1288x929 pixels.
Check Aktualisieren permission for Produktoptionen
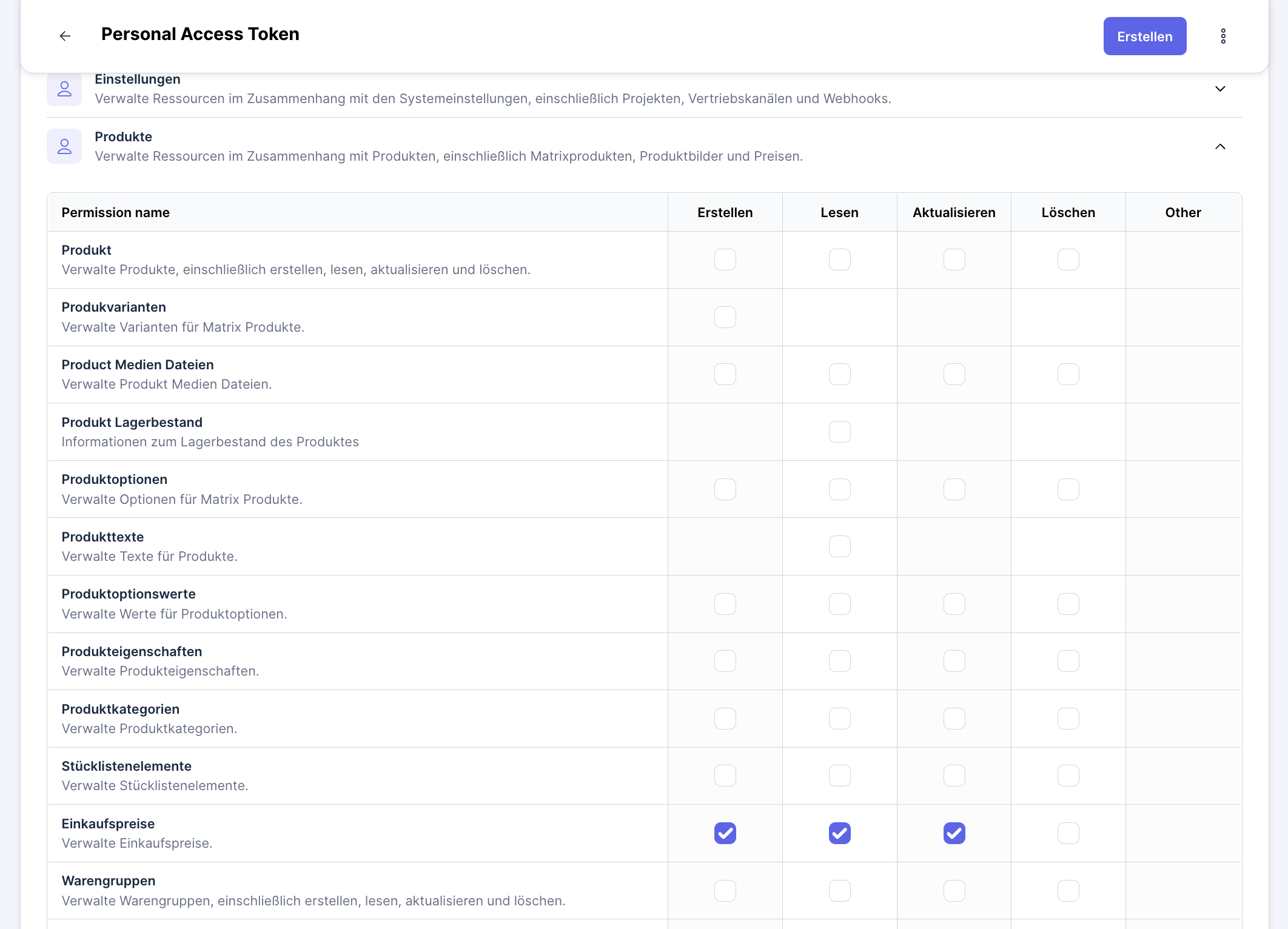(954, 489)
